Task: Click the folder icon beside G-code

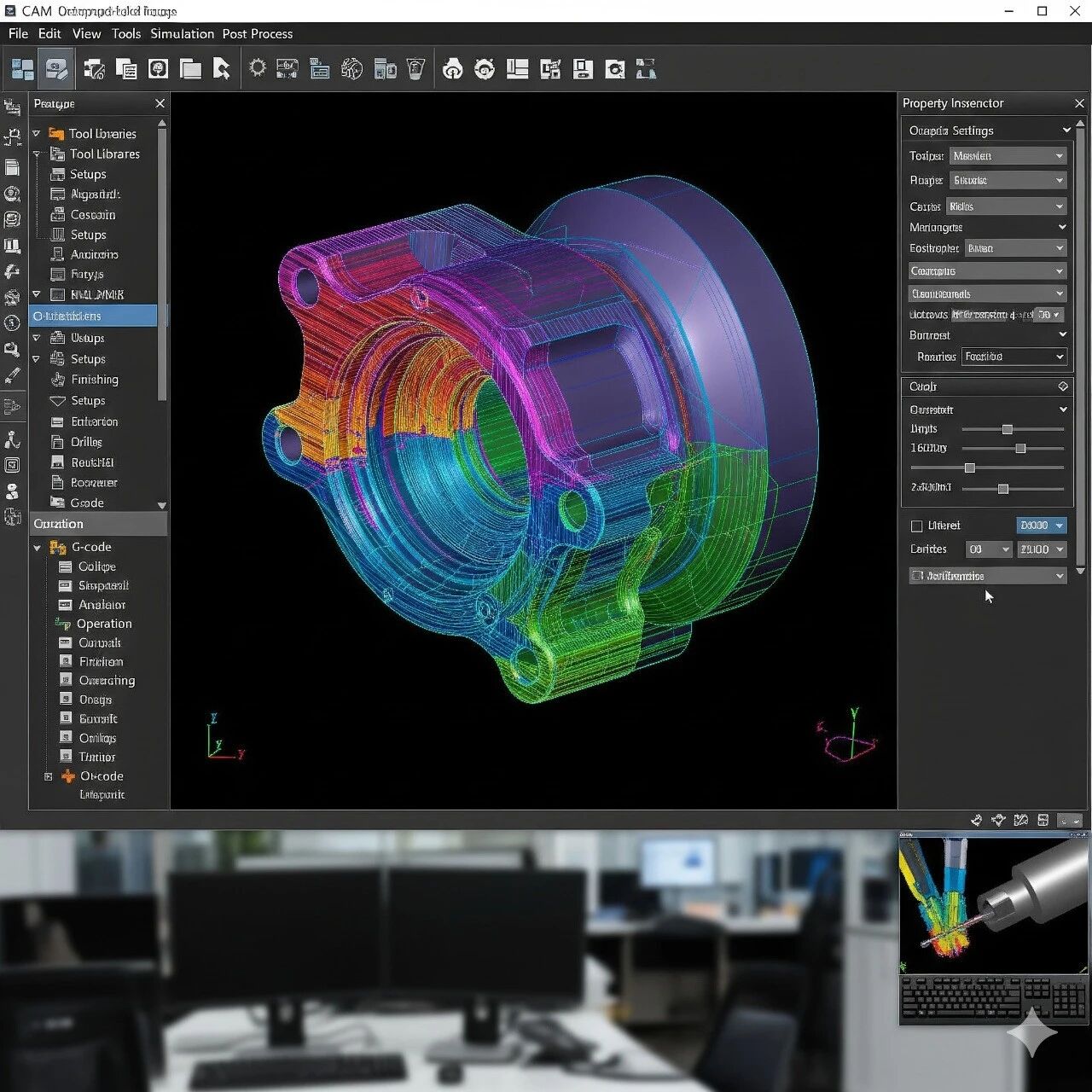Action: [58, 547]
